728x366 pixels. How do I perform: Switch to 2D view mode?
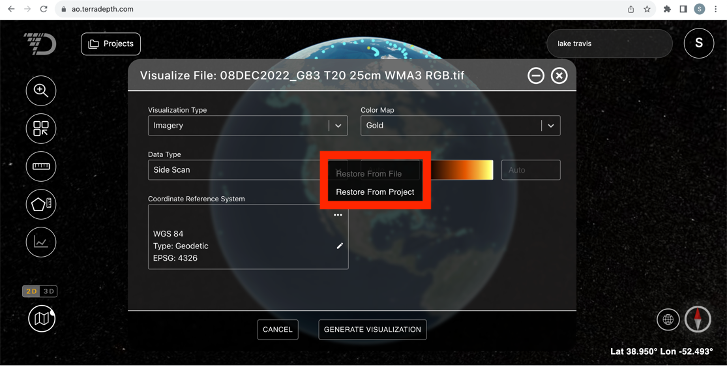tap(32, 291)
